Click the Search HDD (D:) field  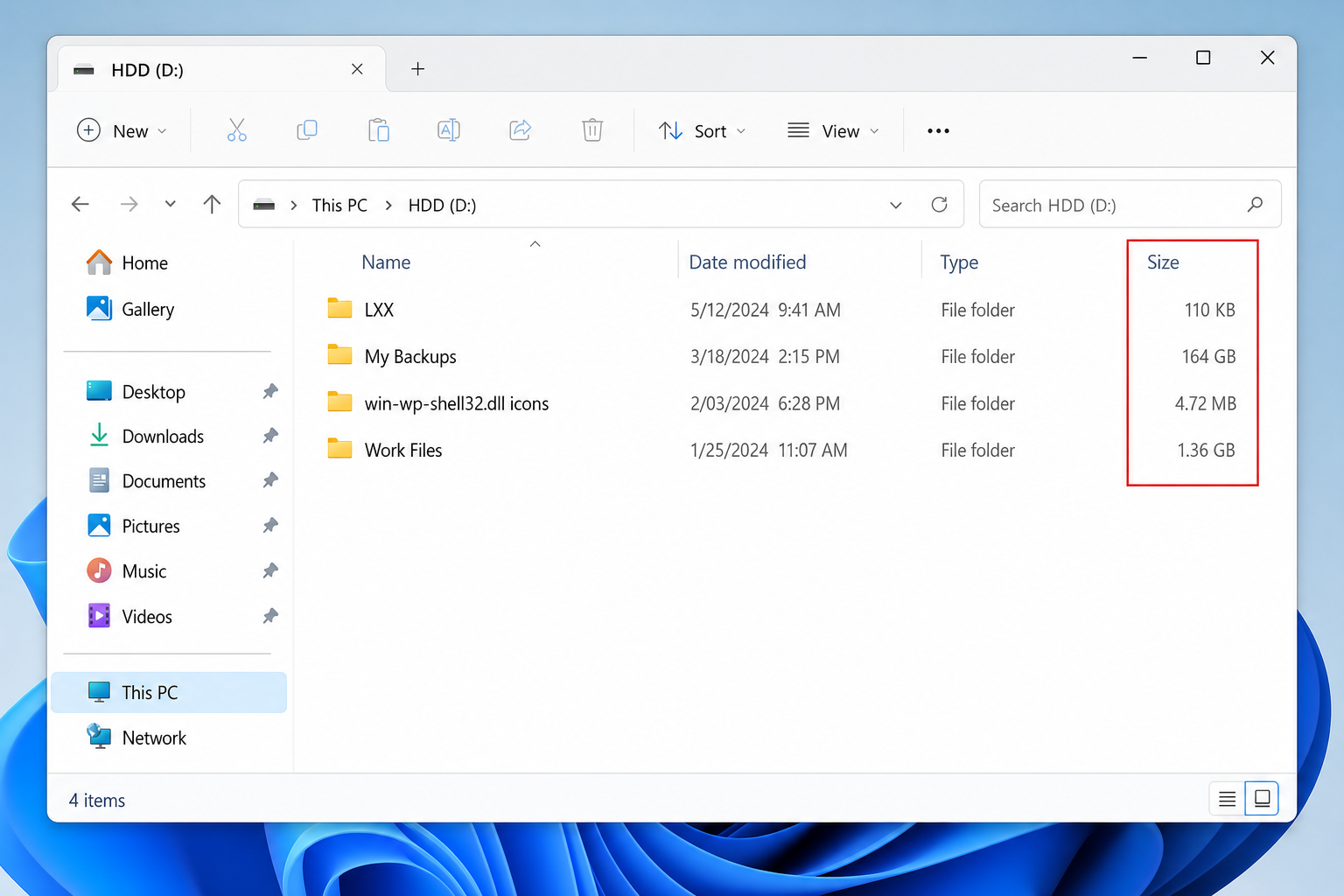coord(1130,204)
